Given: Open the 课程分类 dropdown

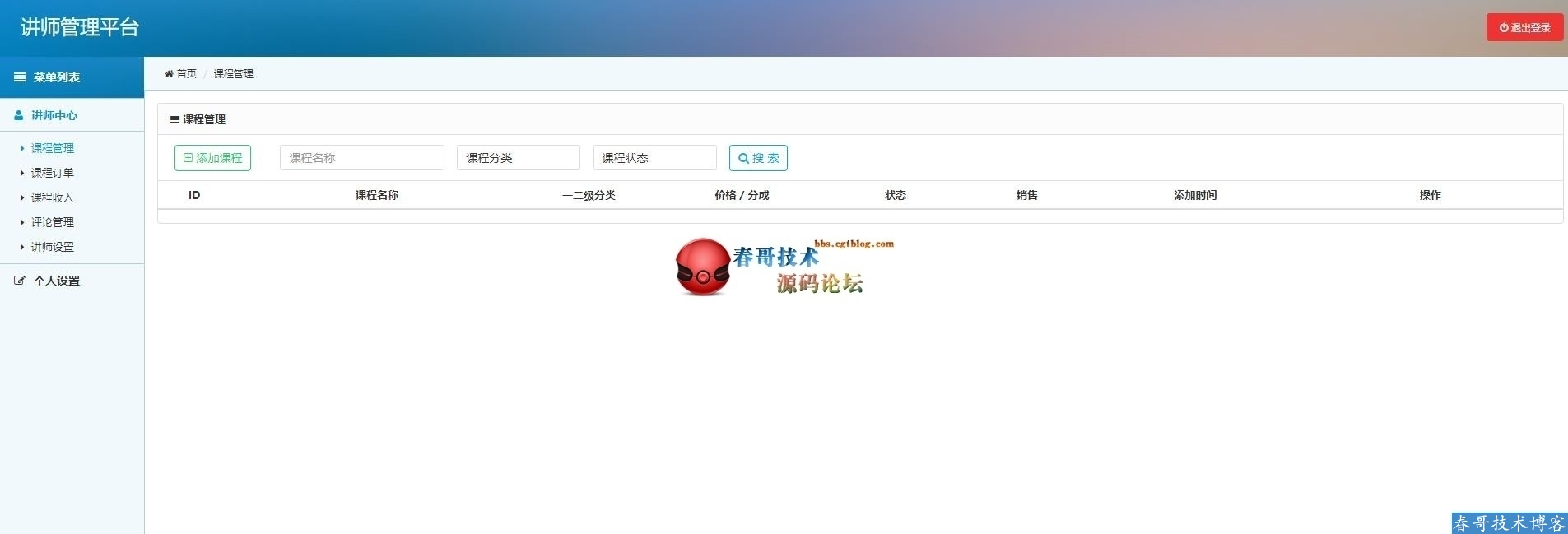Looking at the screenshot, I should point(518,158).
